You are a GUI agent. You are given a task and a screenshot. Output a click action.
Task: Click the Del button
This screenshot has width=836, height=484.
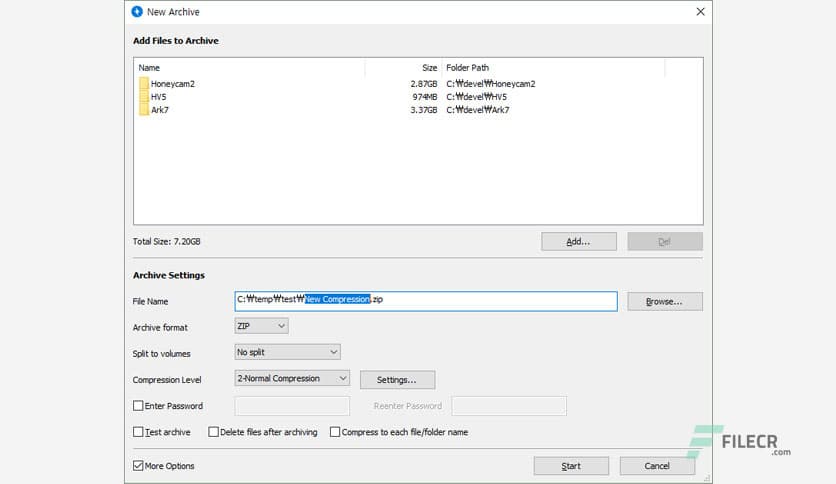[x=665, y=241]
